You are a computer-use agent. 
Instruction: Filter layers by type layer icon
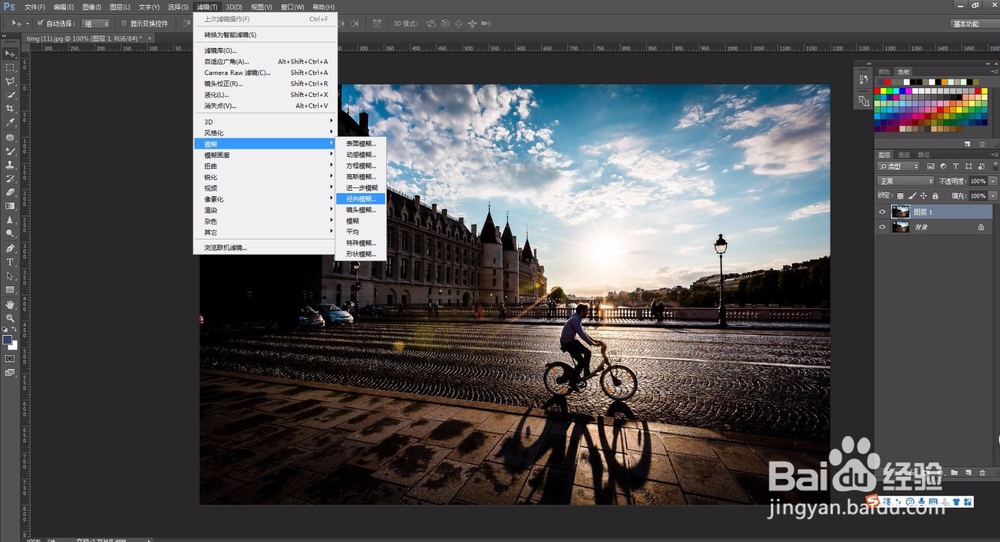tap(955, 166)
